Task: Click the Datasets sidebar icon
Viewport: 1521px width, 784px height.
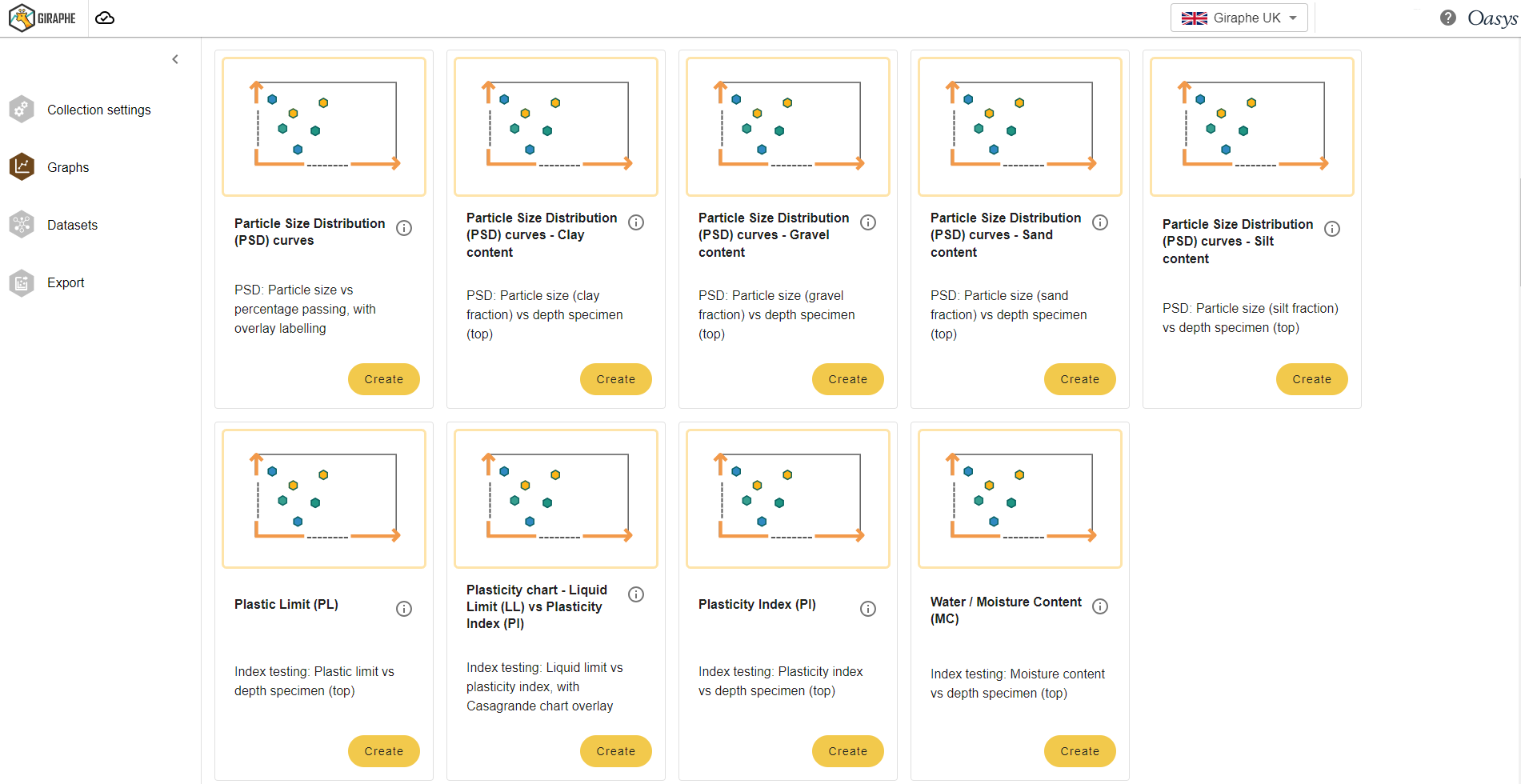Action: [22, 225]
